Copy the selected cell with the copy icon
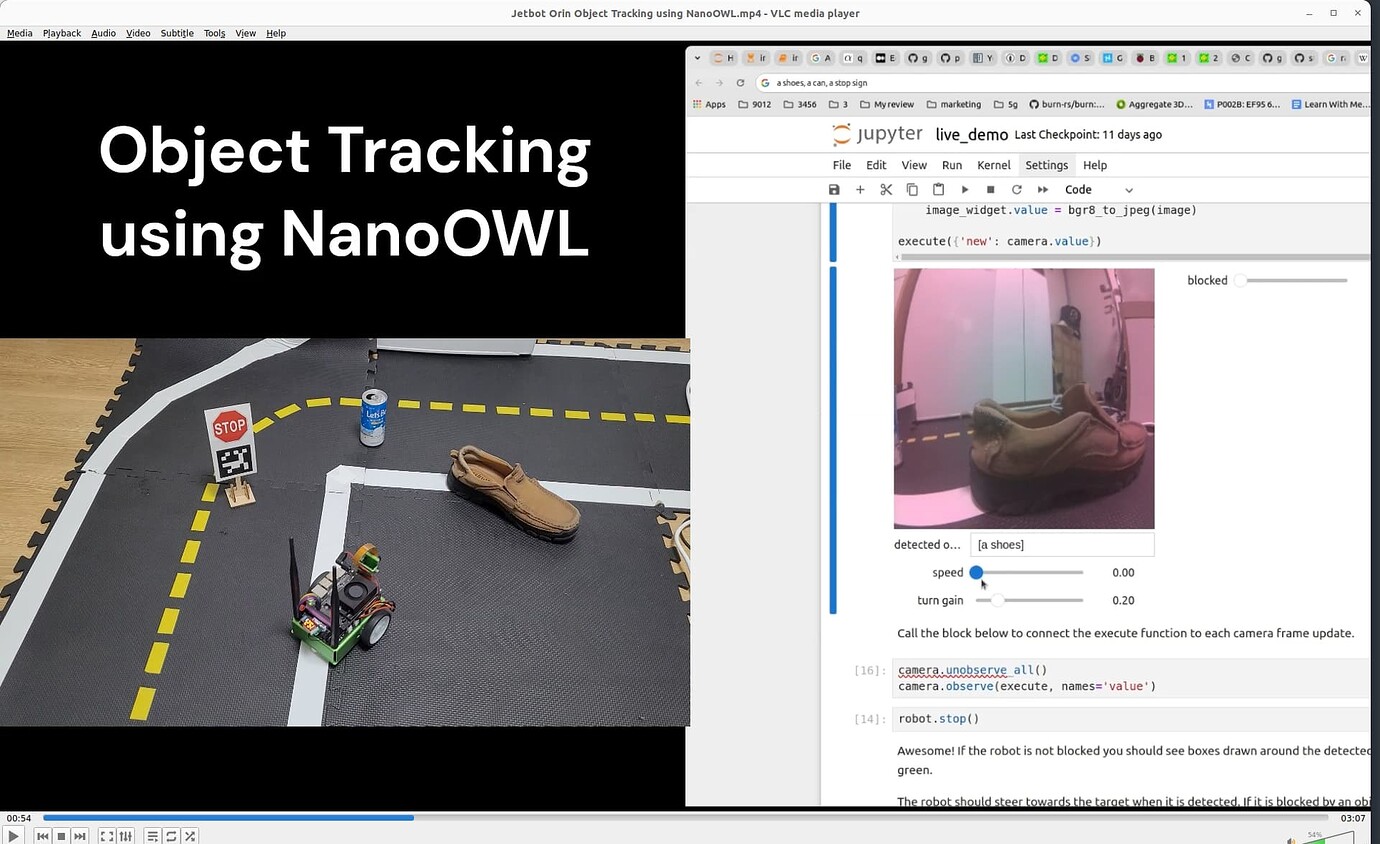Image resolution: width=1380 pixels, height=844 pixels. (912, 189)
